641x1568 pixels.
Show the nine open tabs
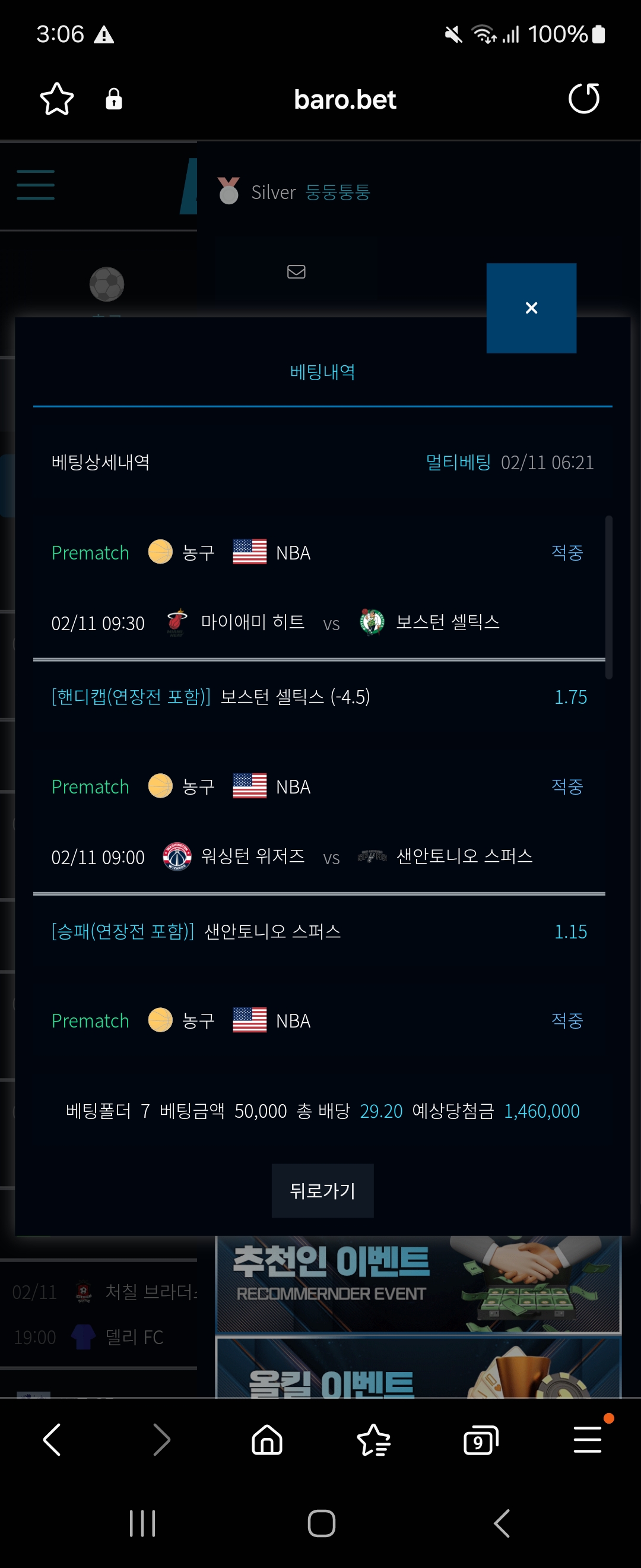(480, 1440)
